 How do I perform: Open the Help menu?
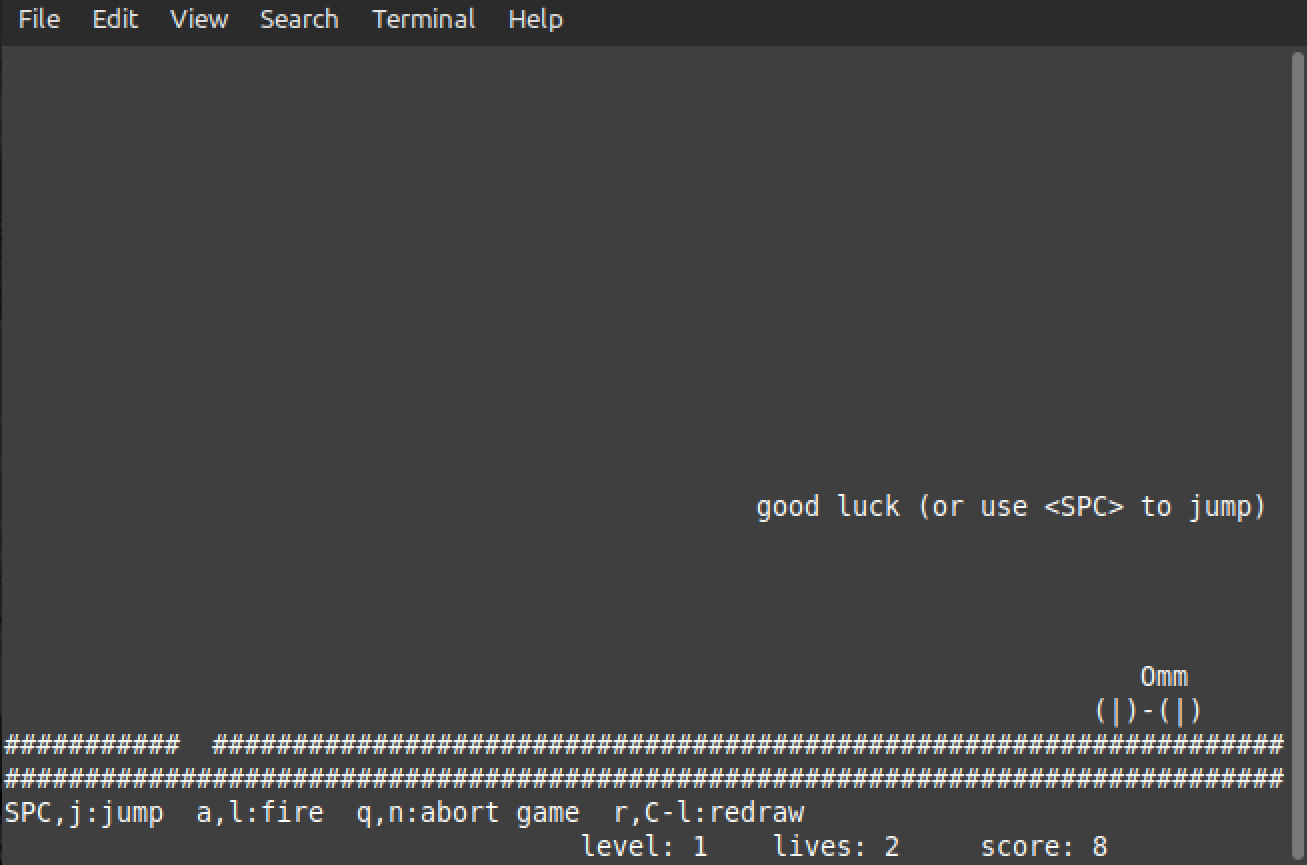(535, 19)
